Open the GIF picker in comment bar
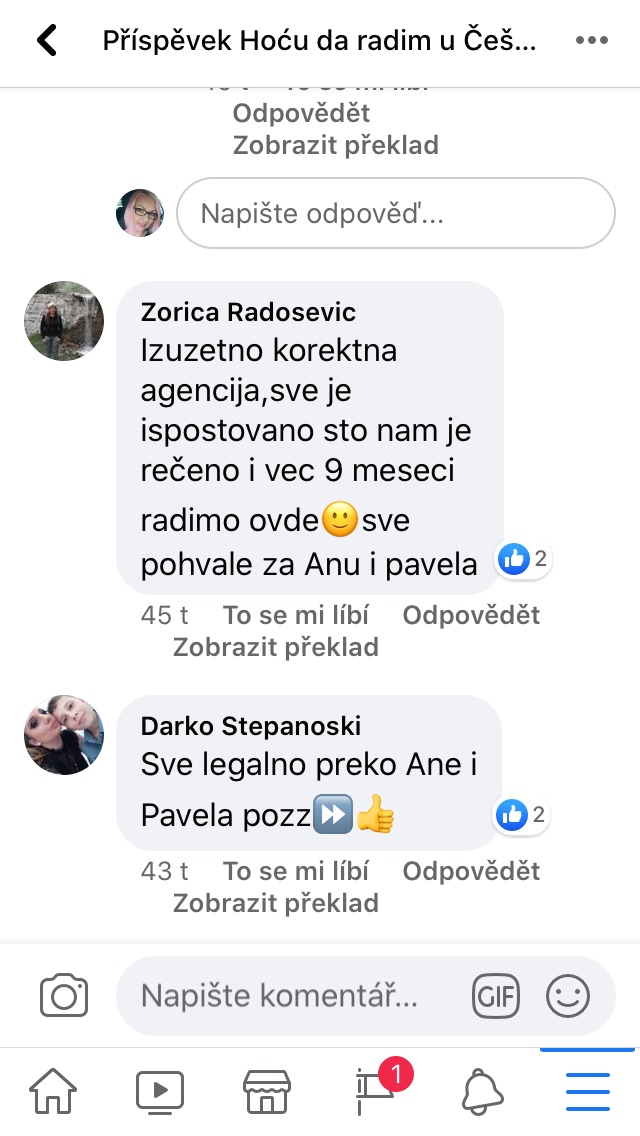The height and width of the screenshot is (1136, 640). 496,995
